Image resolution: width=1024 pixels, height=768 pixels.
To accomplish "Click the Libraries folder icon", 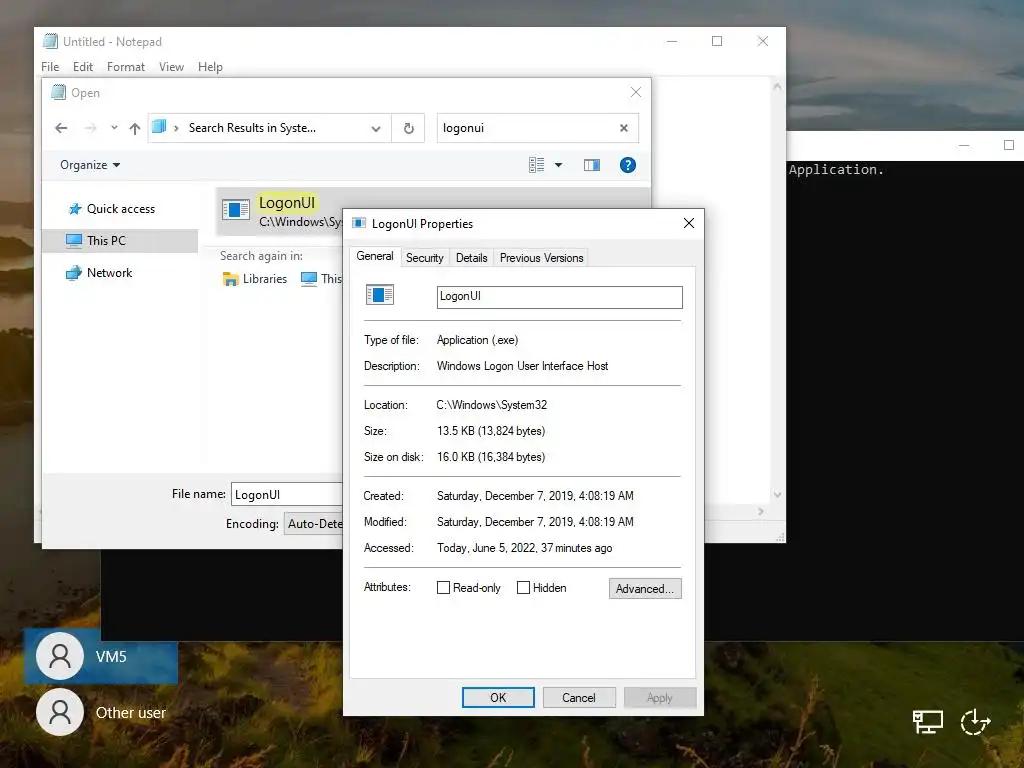I will [x=231, y=280].
